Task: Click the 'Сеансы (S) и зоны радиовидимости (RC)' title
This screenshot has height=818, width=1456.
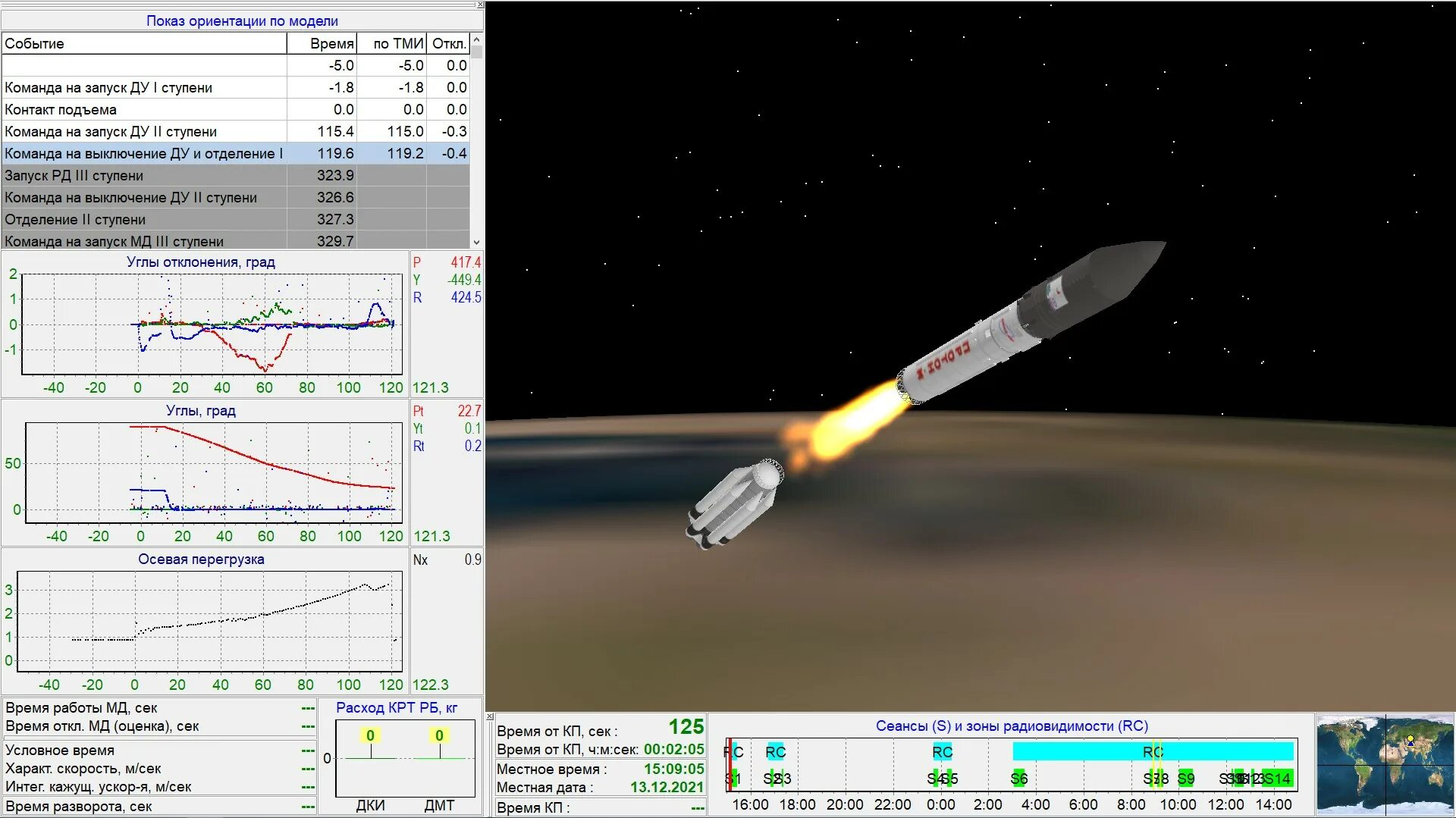Action: point(1012,726)
